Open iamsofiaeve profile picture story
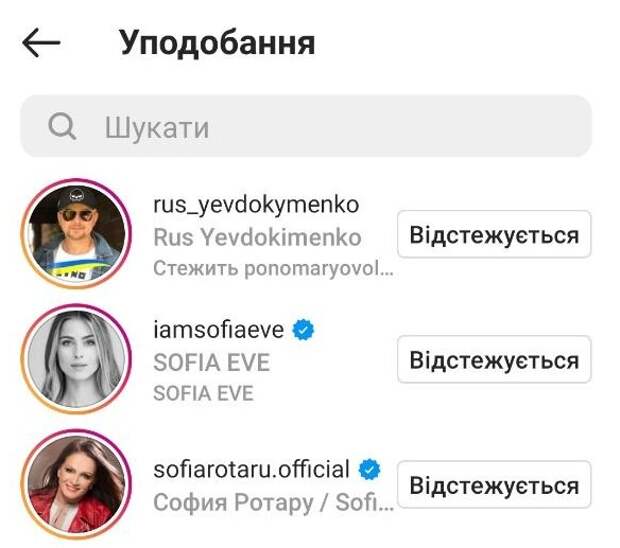Viewport: 620px width, 548px height. pos(76,359)
